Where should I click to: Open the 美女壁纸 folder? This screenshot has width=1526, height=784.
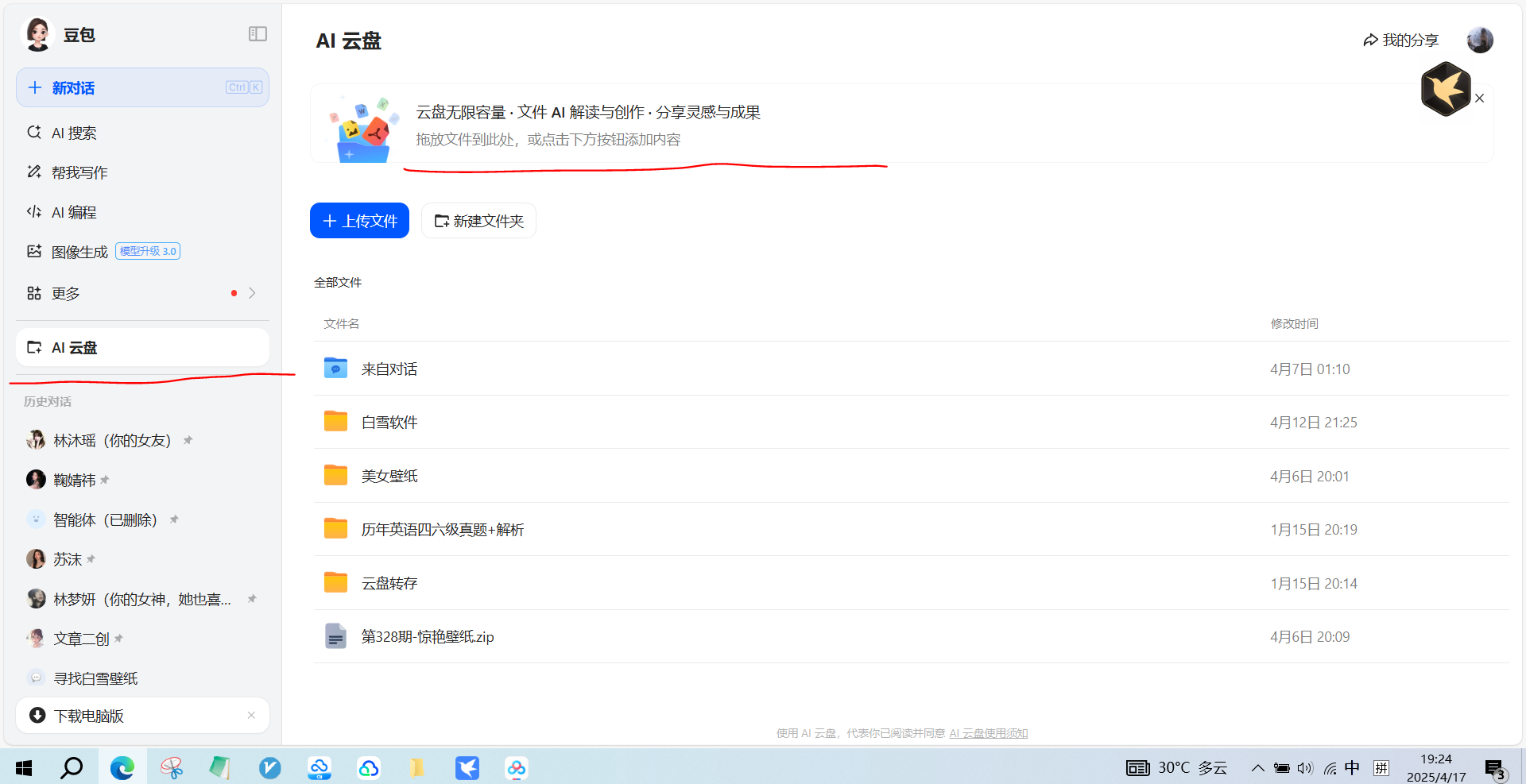911,476
